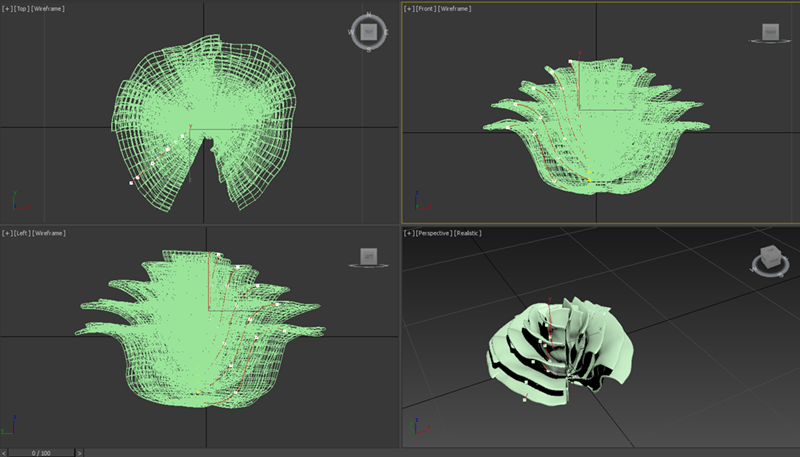Open Top viewport [Wireframe] shading menu
This screenshot has width=800, height=457.
49,8
